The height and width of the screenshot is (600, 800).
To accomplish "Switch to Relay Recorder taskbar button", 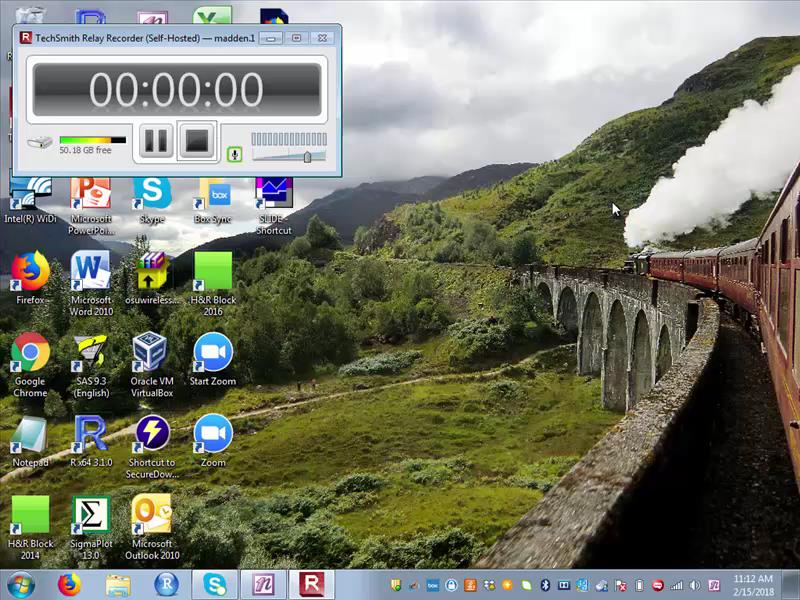I will tap(313, 584).
